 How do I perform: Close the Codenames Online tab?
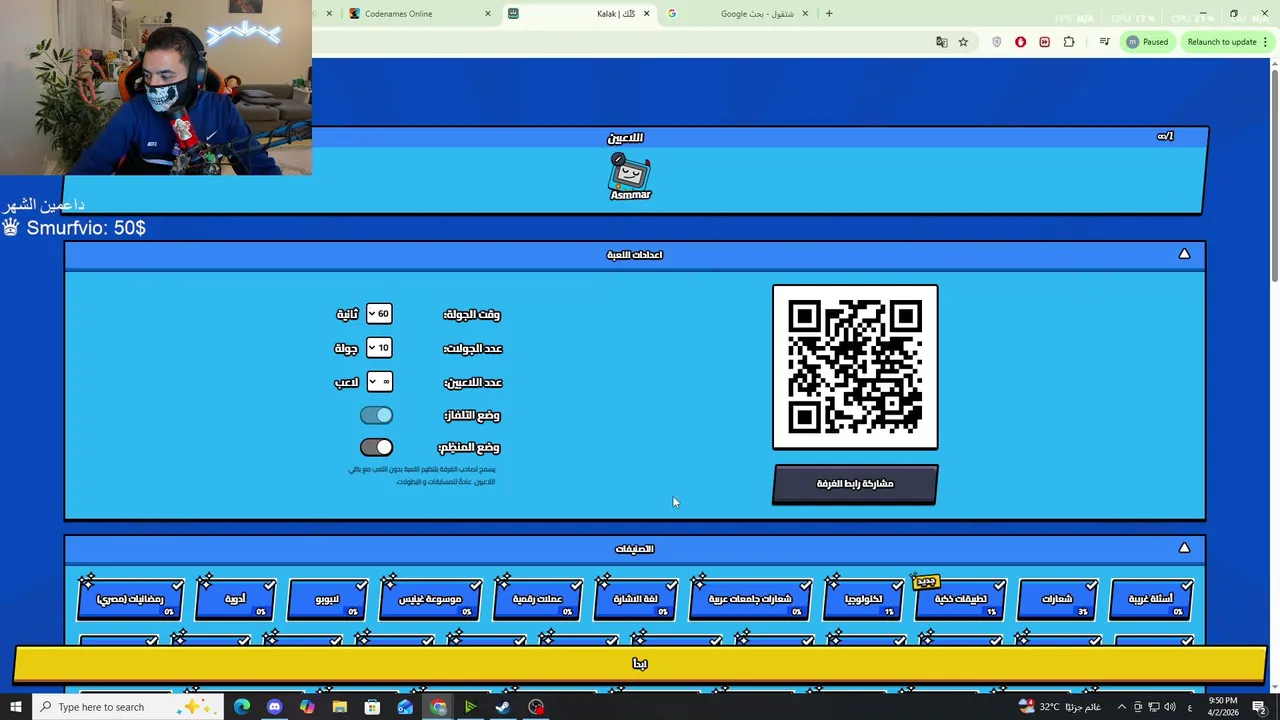[488, 14]
